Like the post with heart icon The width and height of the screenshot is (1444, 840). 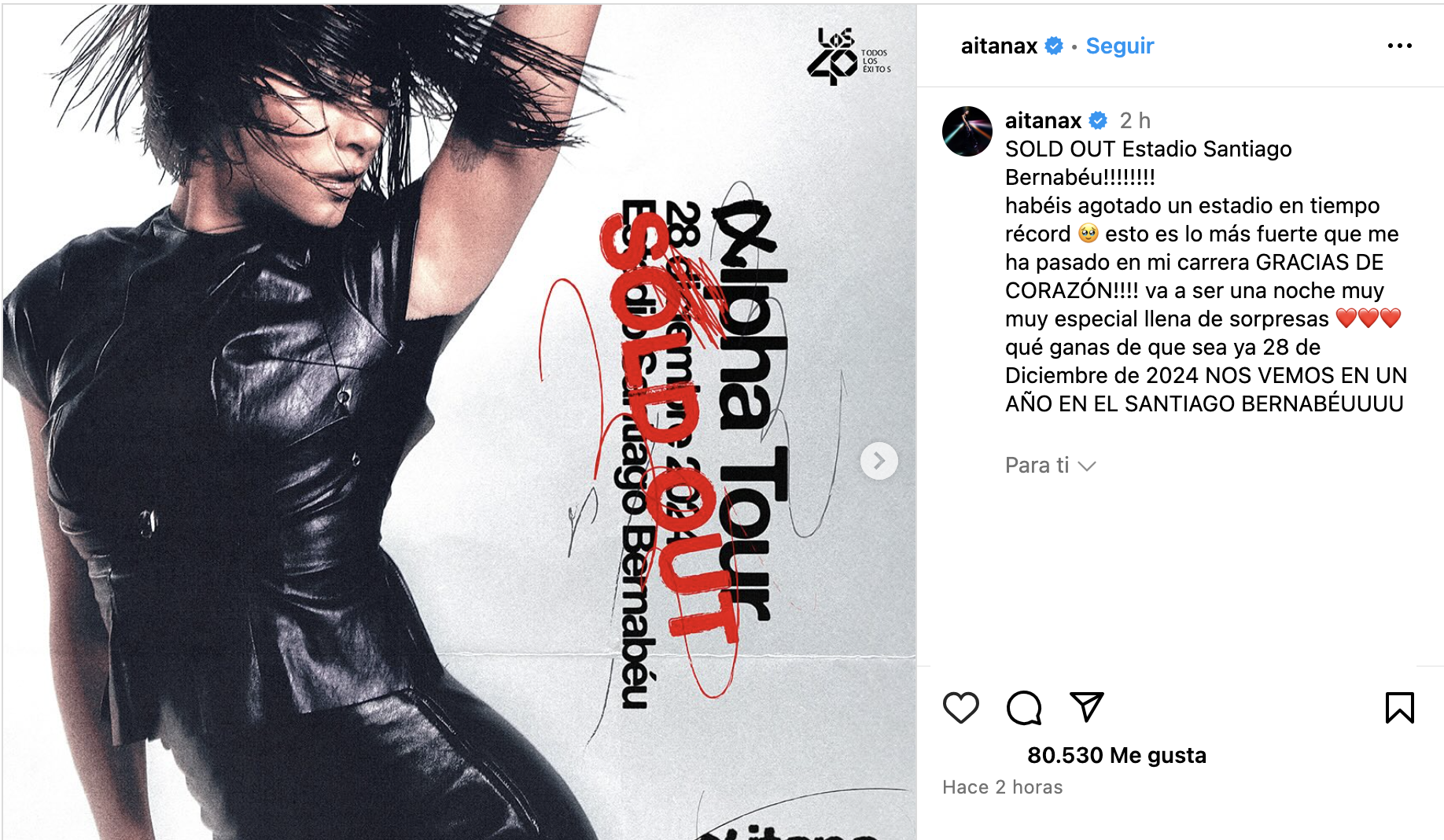[x=960, y=708]
